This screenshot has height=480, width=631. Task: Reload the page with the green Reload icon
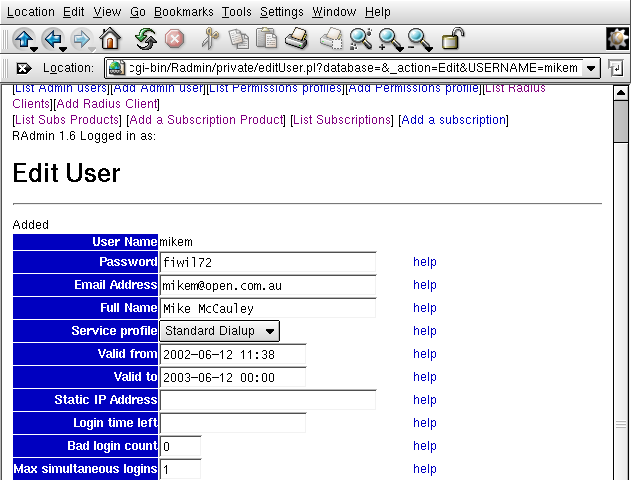145,39
